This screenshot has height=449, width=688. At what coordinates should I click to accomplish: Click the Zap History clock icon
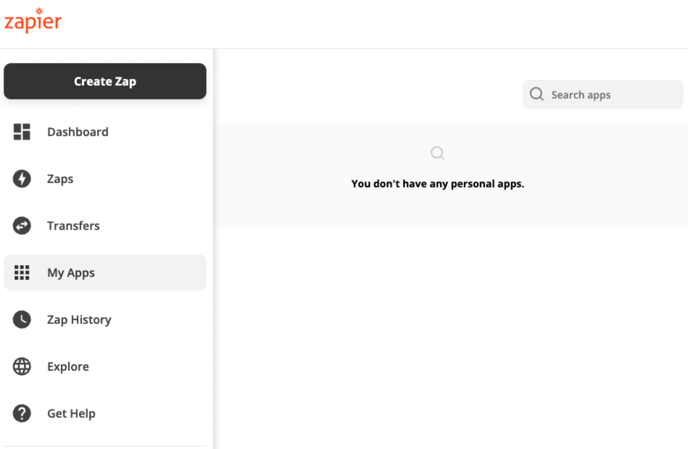coord(22,320)
